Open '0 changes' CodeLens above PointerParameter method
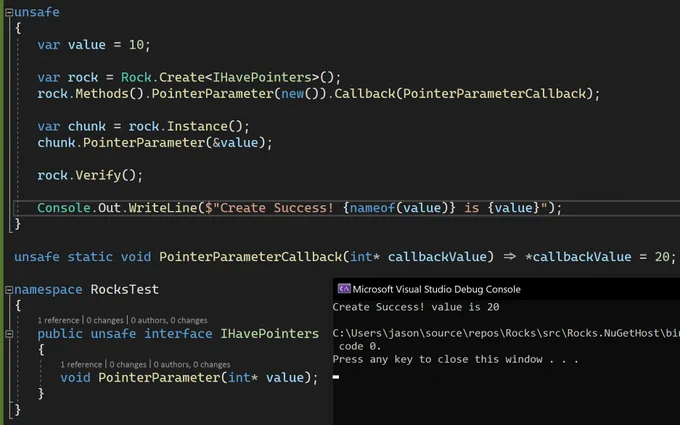The image size is (680, 425). point(128,364)
